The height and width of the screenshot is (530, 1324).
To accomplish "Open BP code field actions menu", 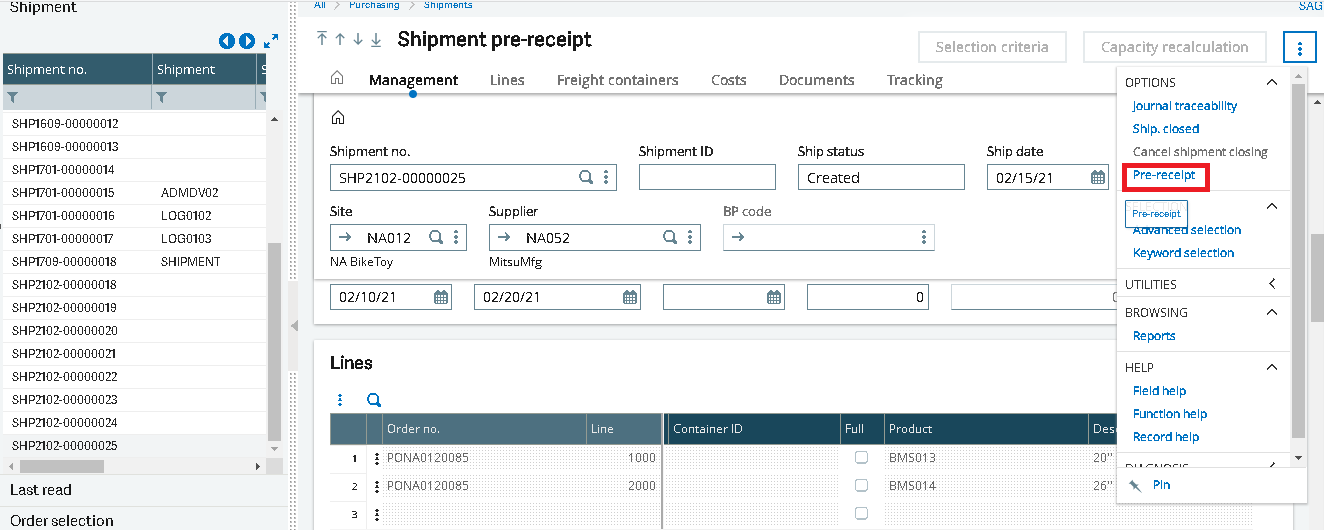I will click(923, 237).
